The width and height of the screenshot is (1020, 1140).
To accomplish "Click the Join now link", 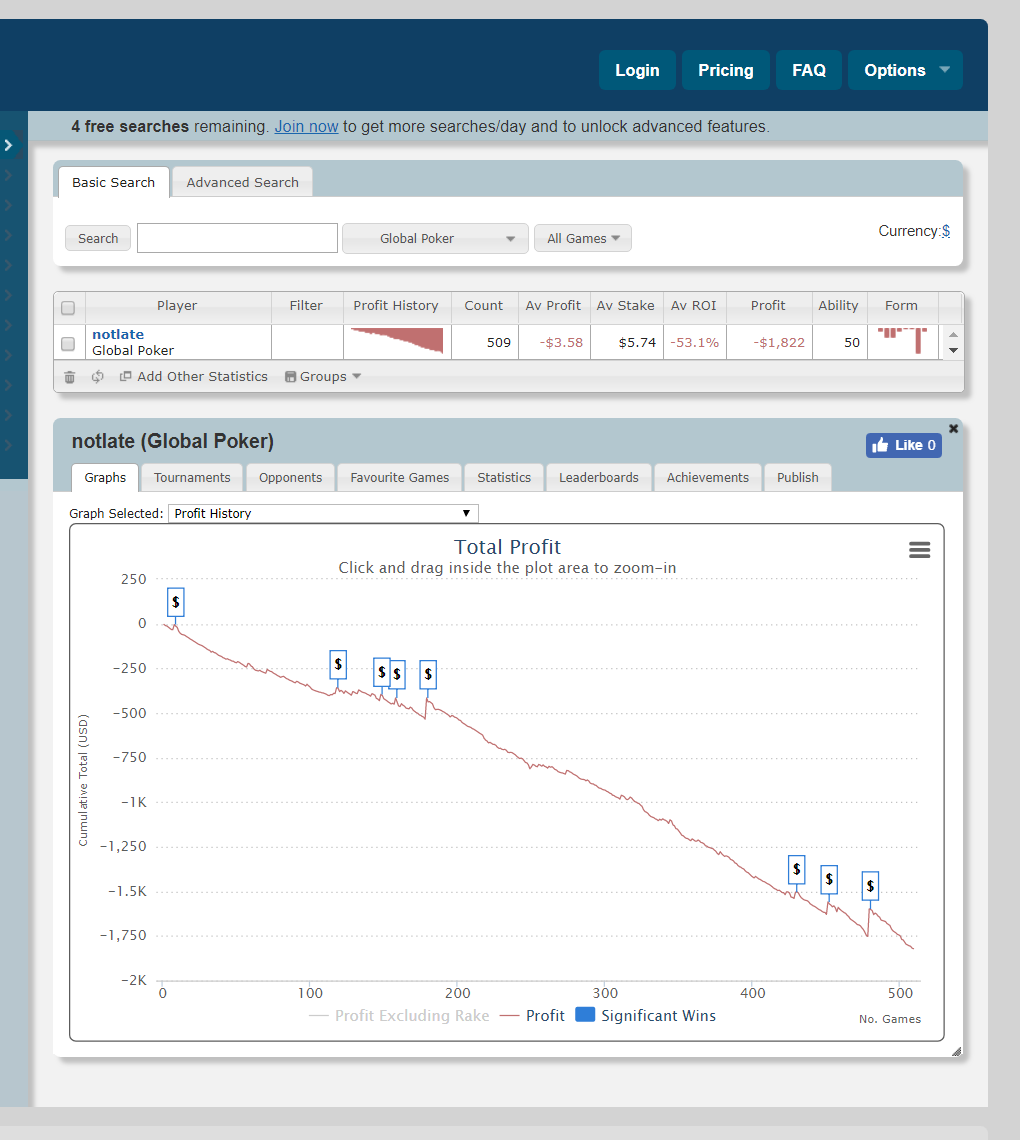I will pos(306,127).
